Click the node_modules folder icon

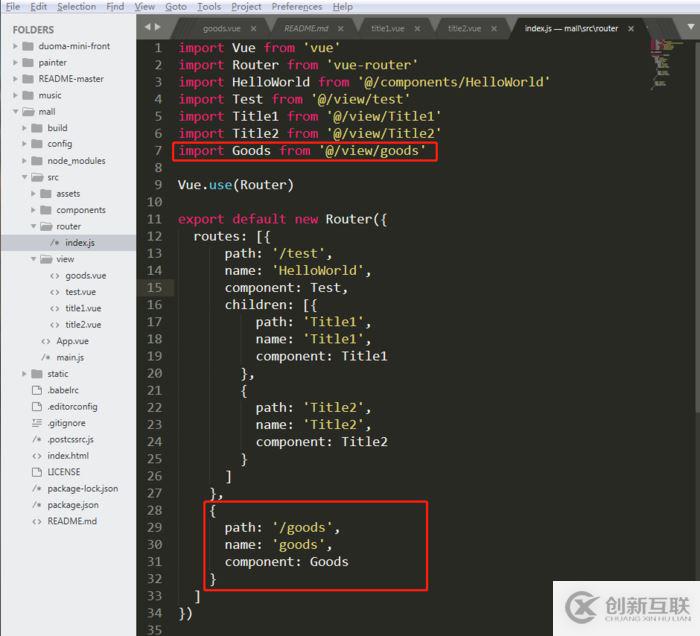point(37,161)
